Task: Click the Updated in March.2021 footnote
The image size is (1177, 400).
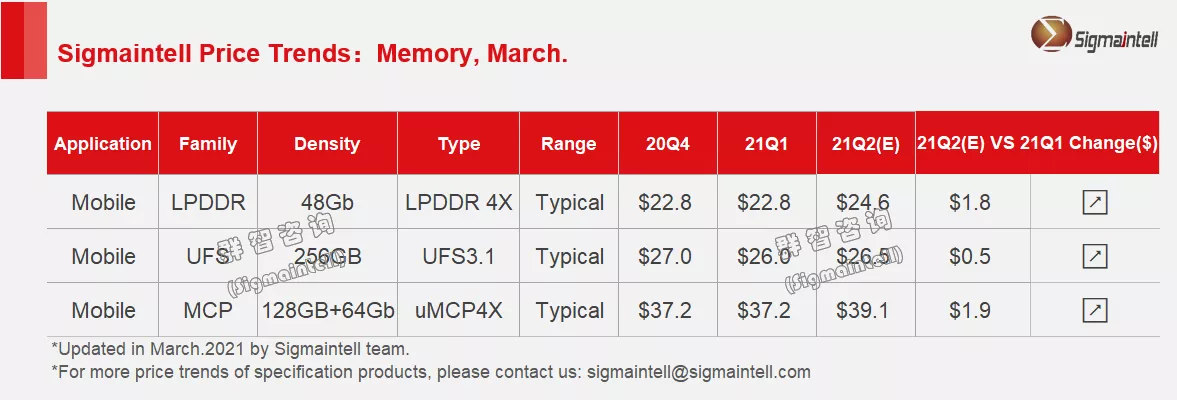Action: tap(230, 349)
